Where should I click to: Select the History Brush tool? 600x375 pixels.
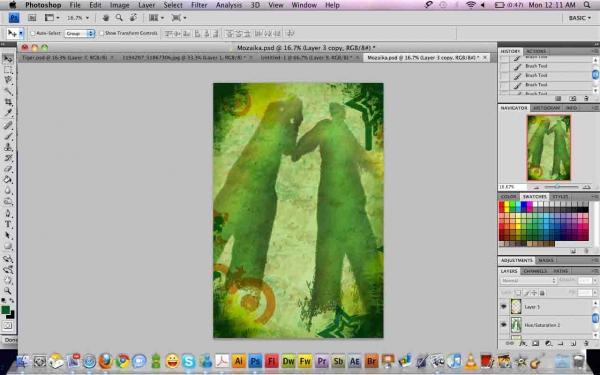[8, 158]
